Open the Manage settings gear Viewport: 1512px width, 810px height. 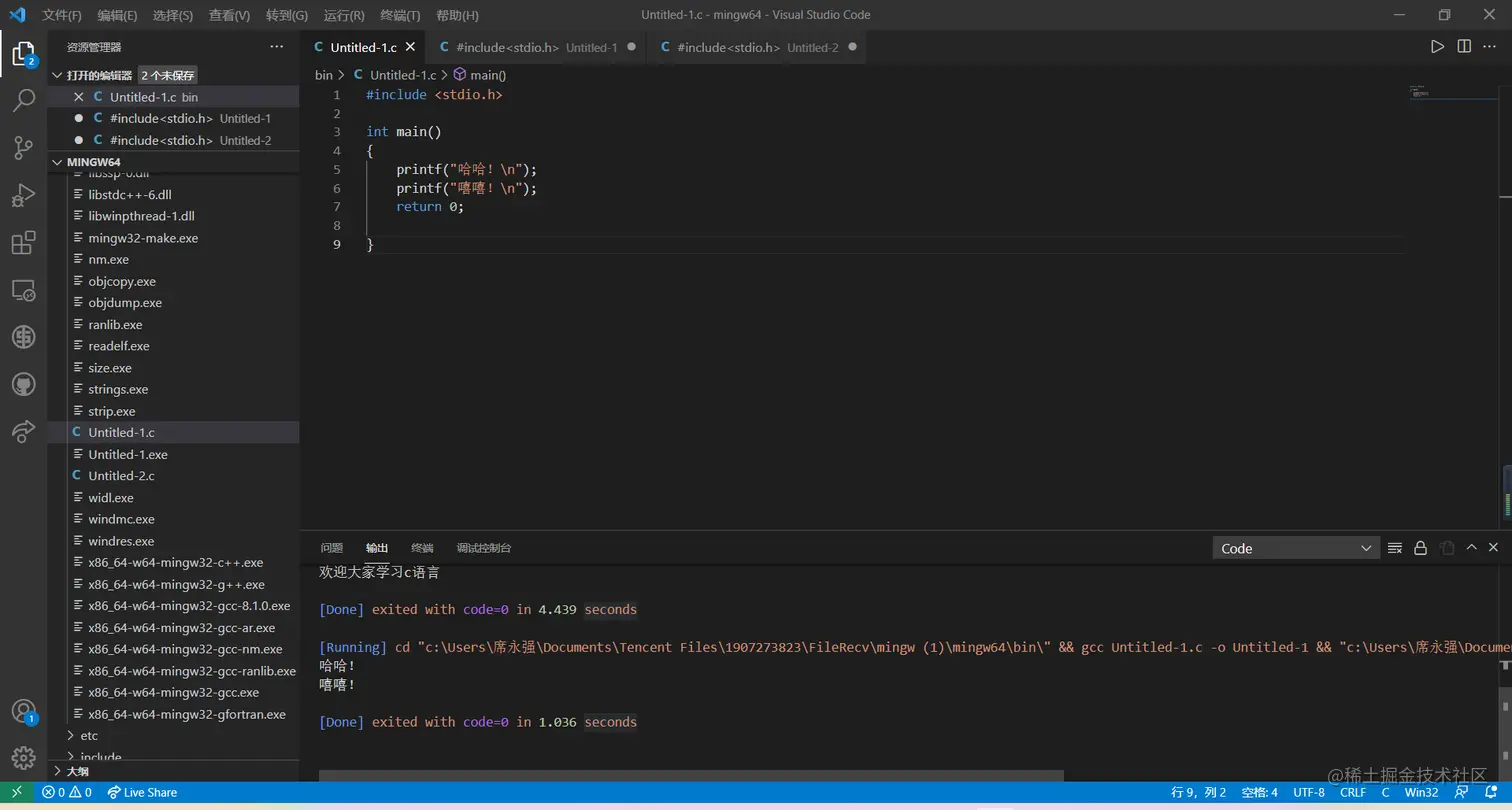[23, 758]
